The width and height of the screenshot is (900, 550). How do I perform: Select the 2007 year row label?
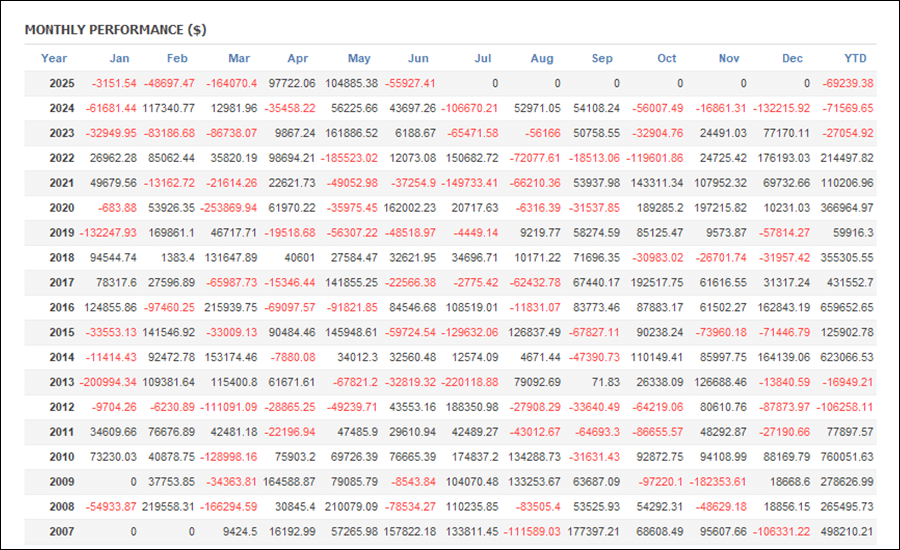click(x=61, y=532)
